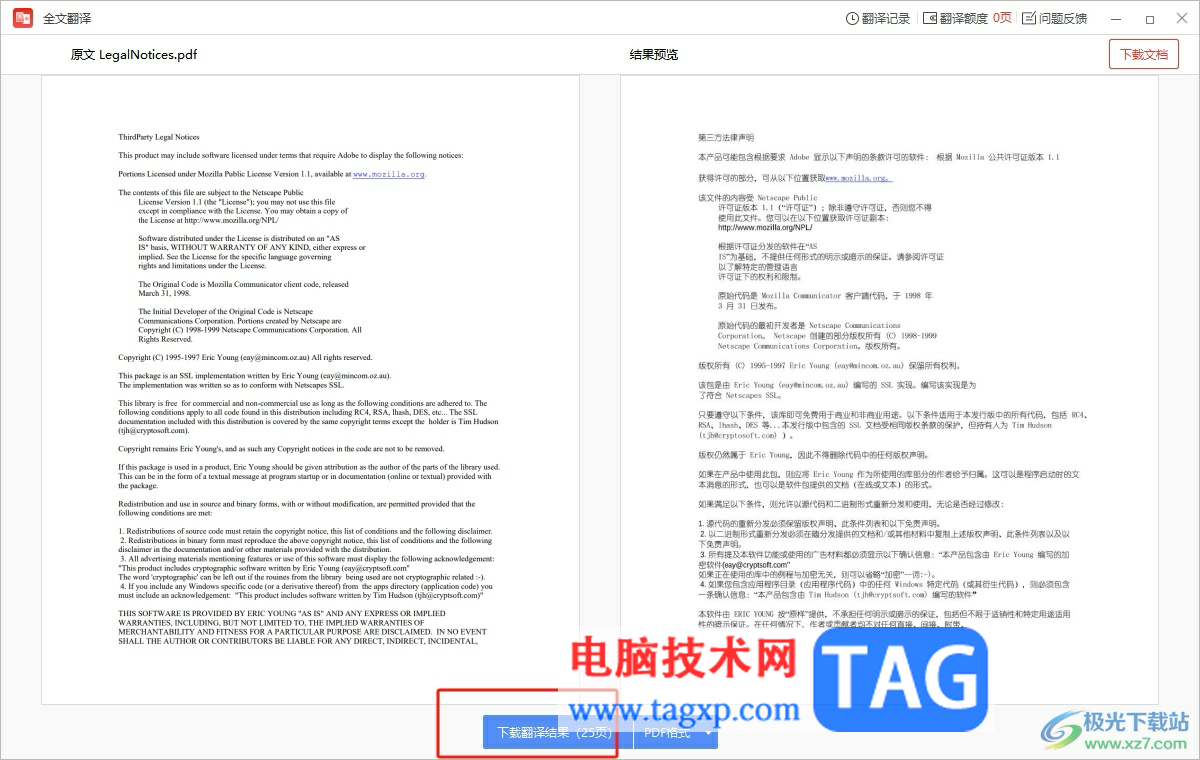Open 翻译额度 translation quota
1200x760 pixels.
tap(955, 18)
